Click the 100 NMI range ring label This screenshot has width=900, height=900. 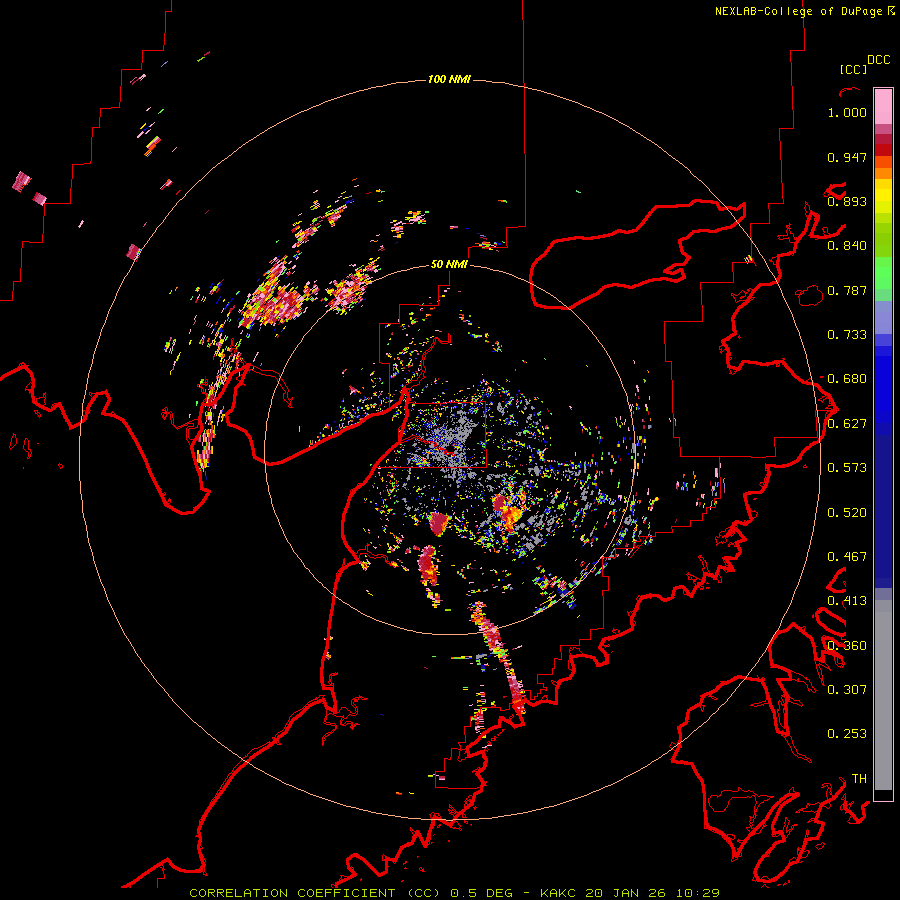[449, 79]
